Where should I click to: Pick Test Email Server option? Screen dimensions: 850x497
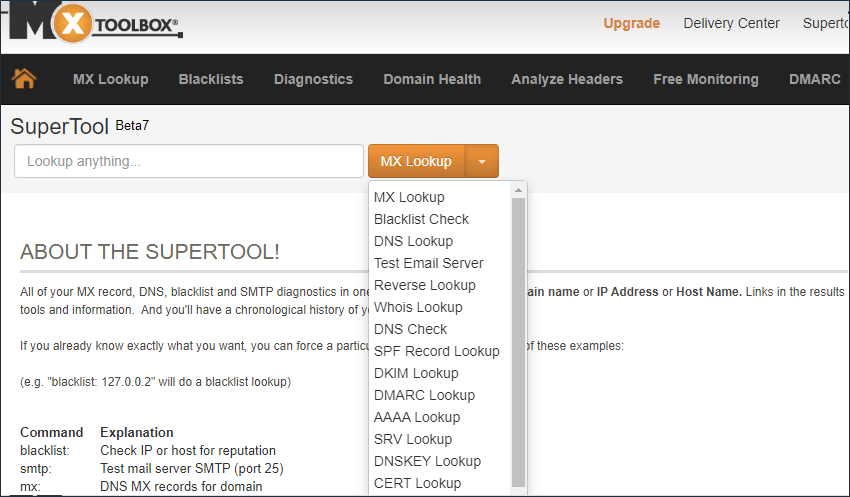[x=428, y=263]
